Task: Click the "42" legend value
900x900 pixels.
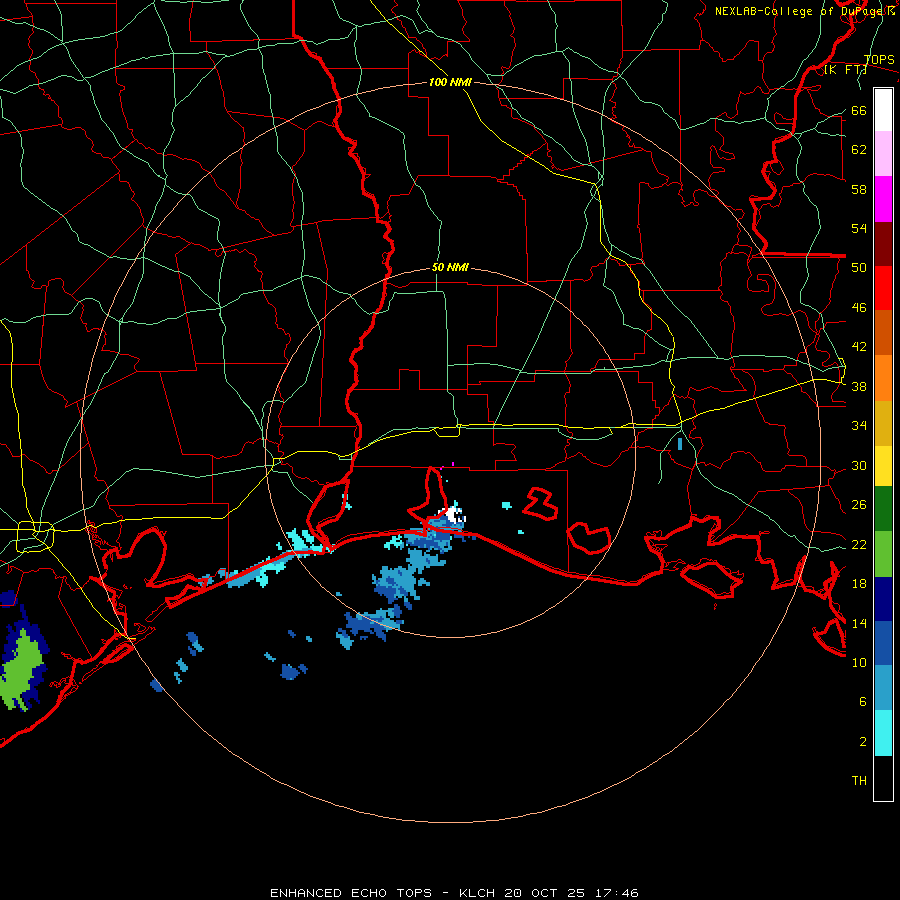Action: click(x=859, y=346)
